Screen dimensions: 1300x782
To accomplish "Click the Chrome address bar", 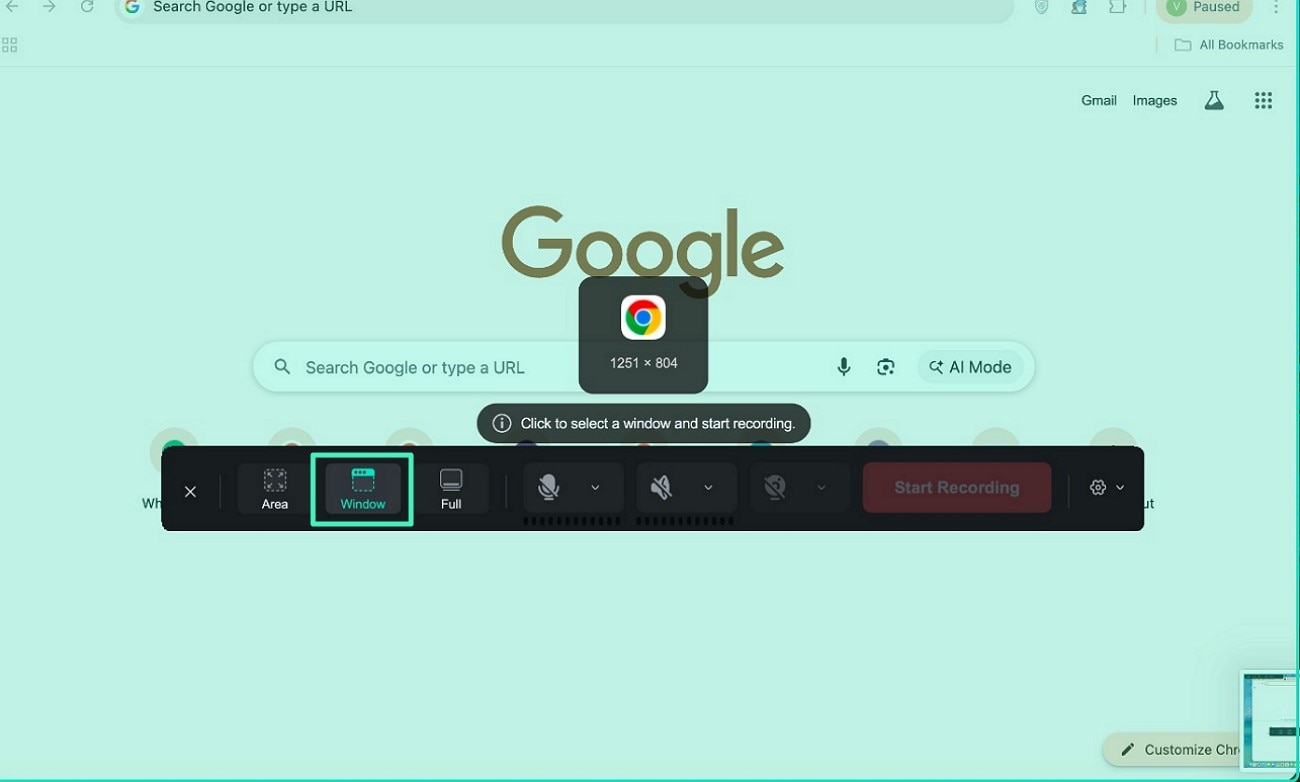I will pyautogui.click(x=565, y=8).
